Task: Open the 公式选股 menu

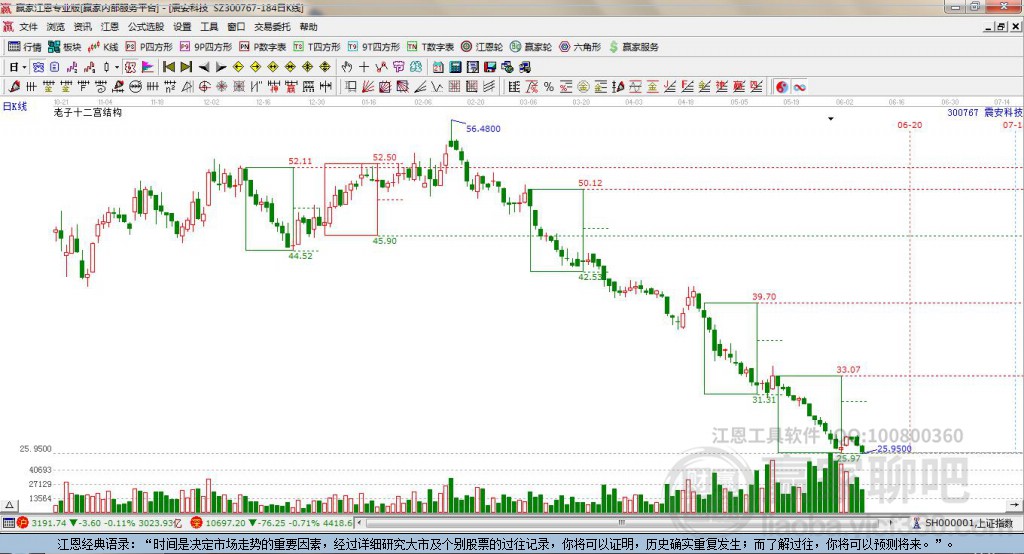Action: coord(146,27)
